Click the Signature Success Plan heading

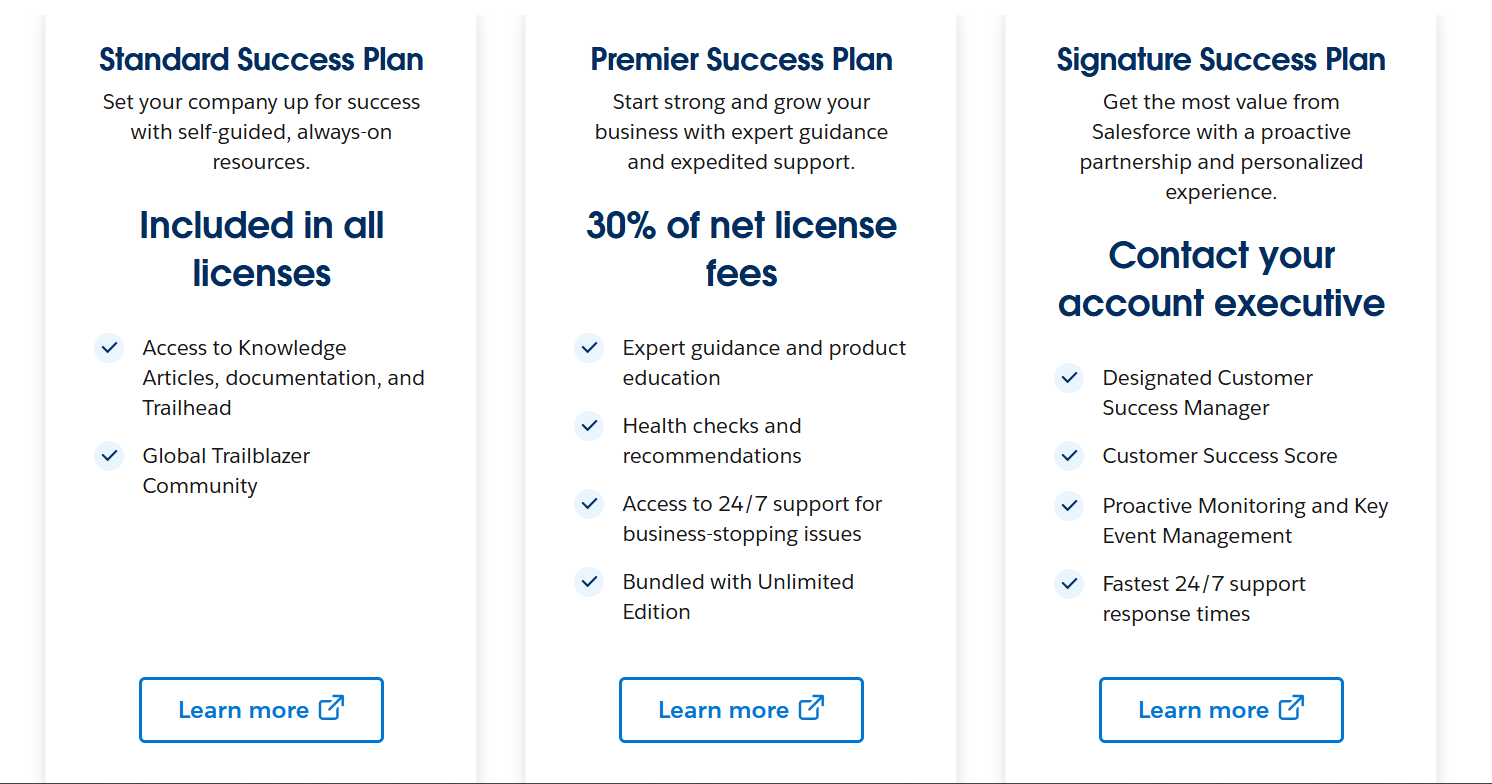coord(1221,60)
